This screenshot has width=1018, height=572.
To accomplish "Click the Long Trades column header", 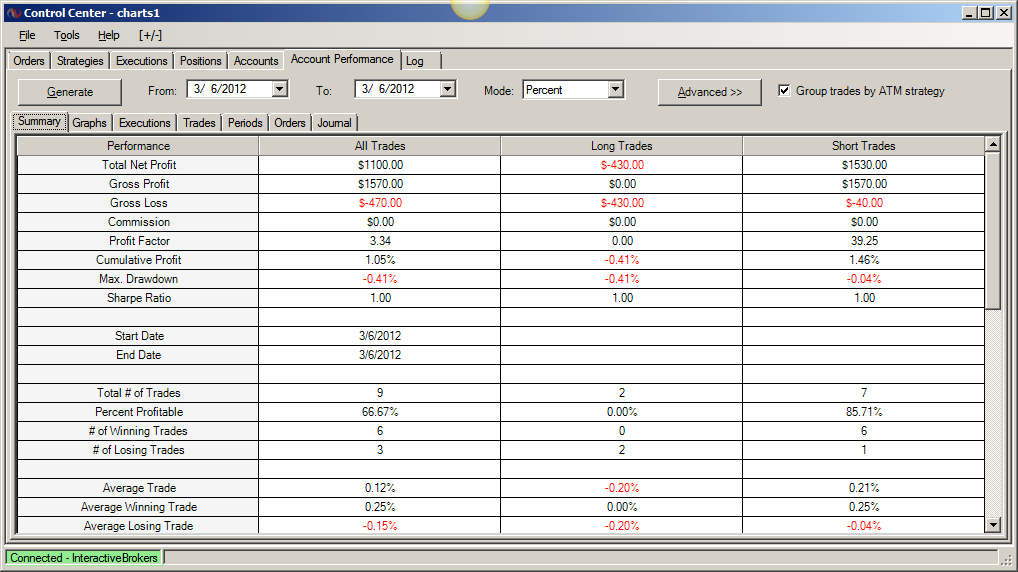I will click(621, 146).
